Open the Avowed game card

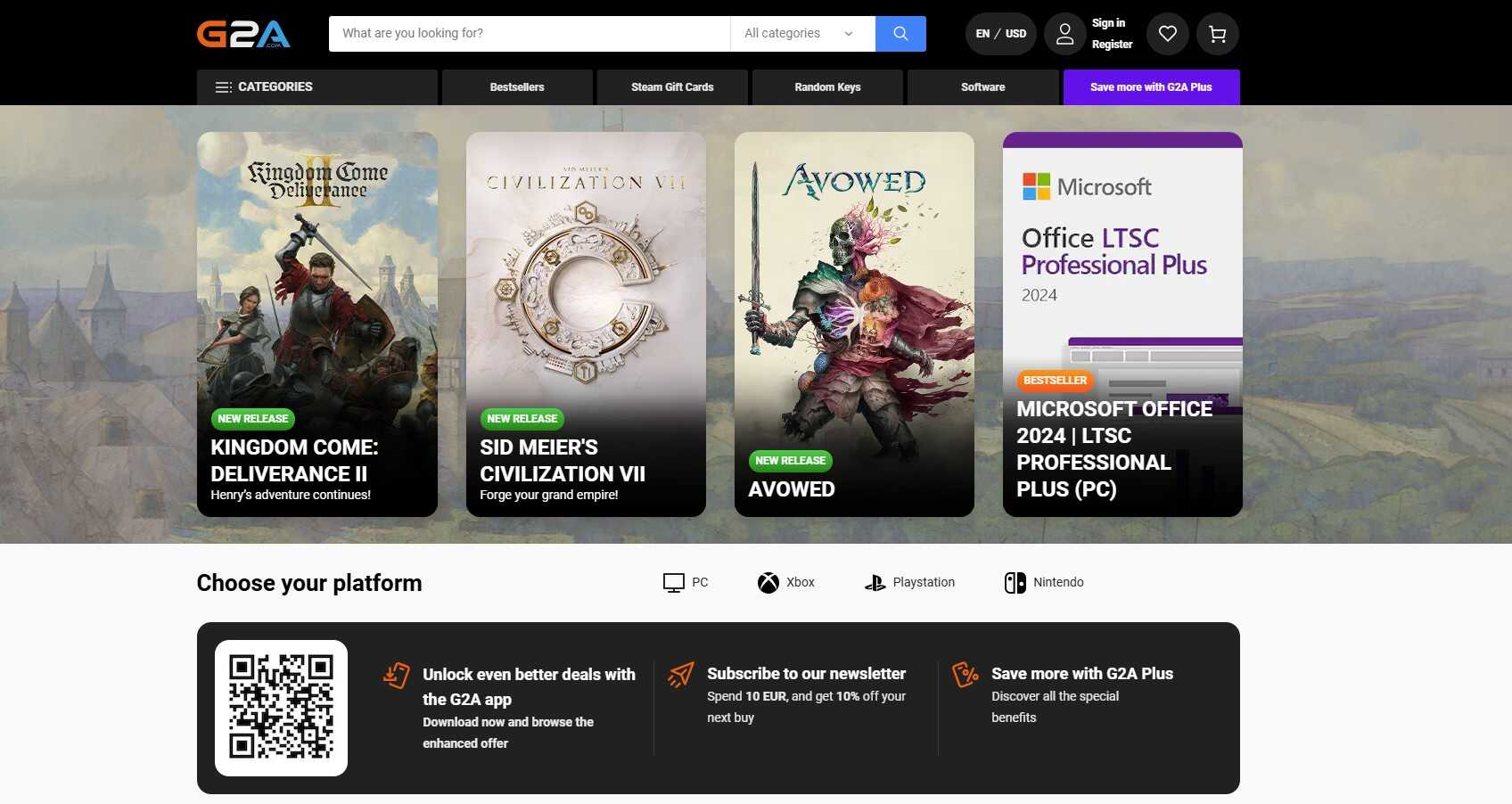coord(854,324)
